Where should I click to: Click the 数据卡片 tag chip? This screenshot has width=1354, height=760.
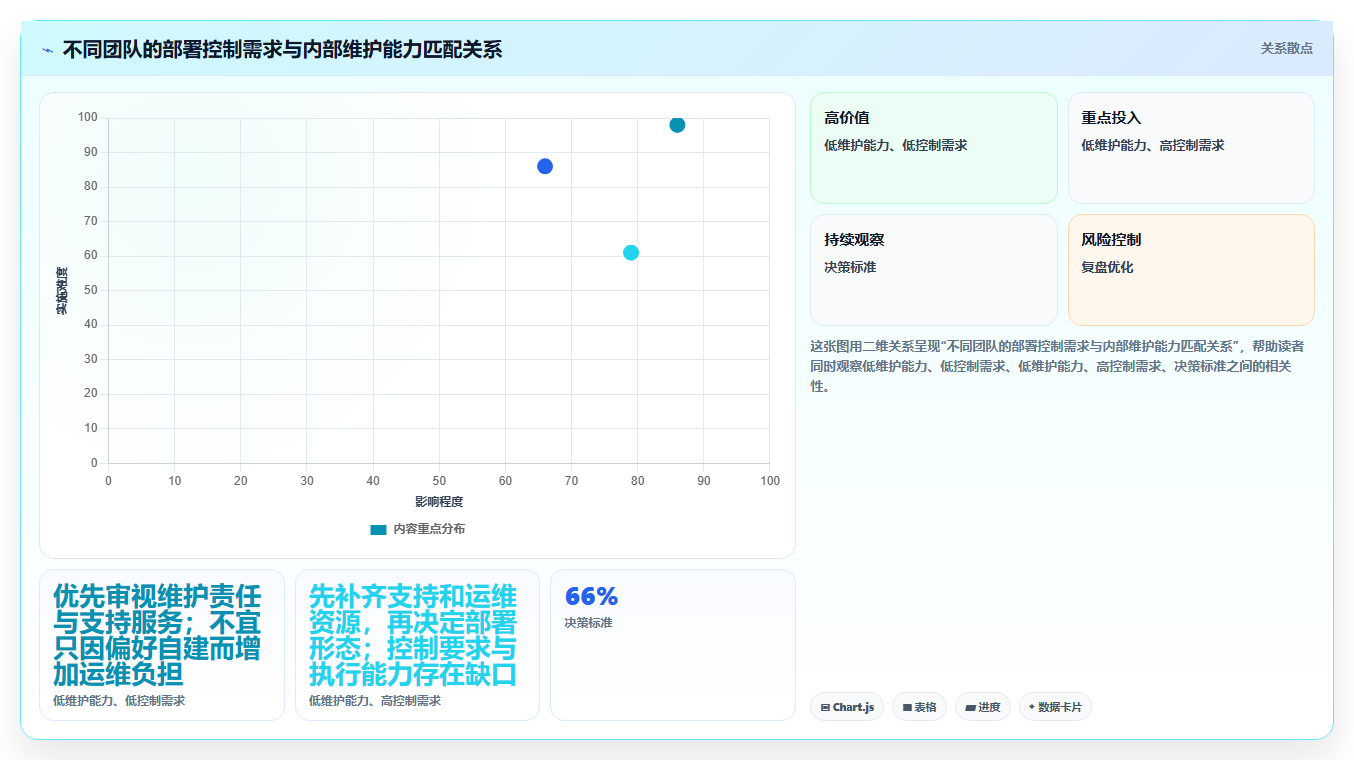coord(1055,707)
